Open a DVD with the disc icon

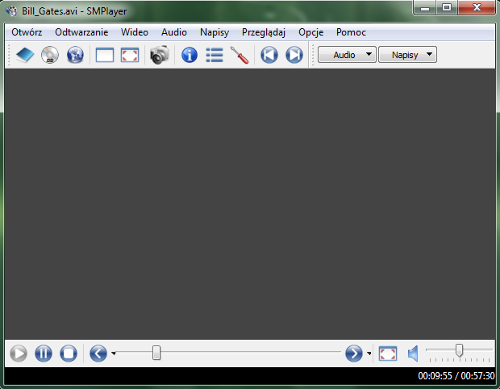pos(50,55)
